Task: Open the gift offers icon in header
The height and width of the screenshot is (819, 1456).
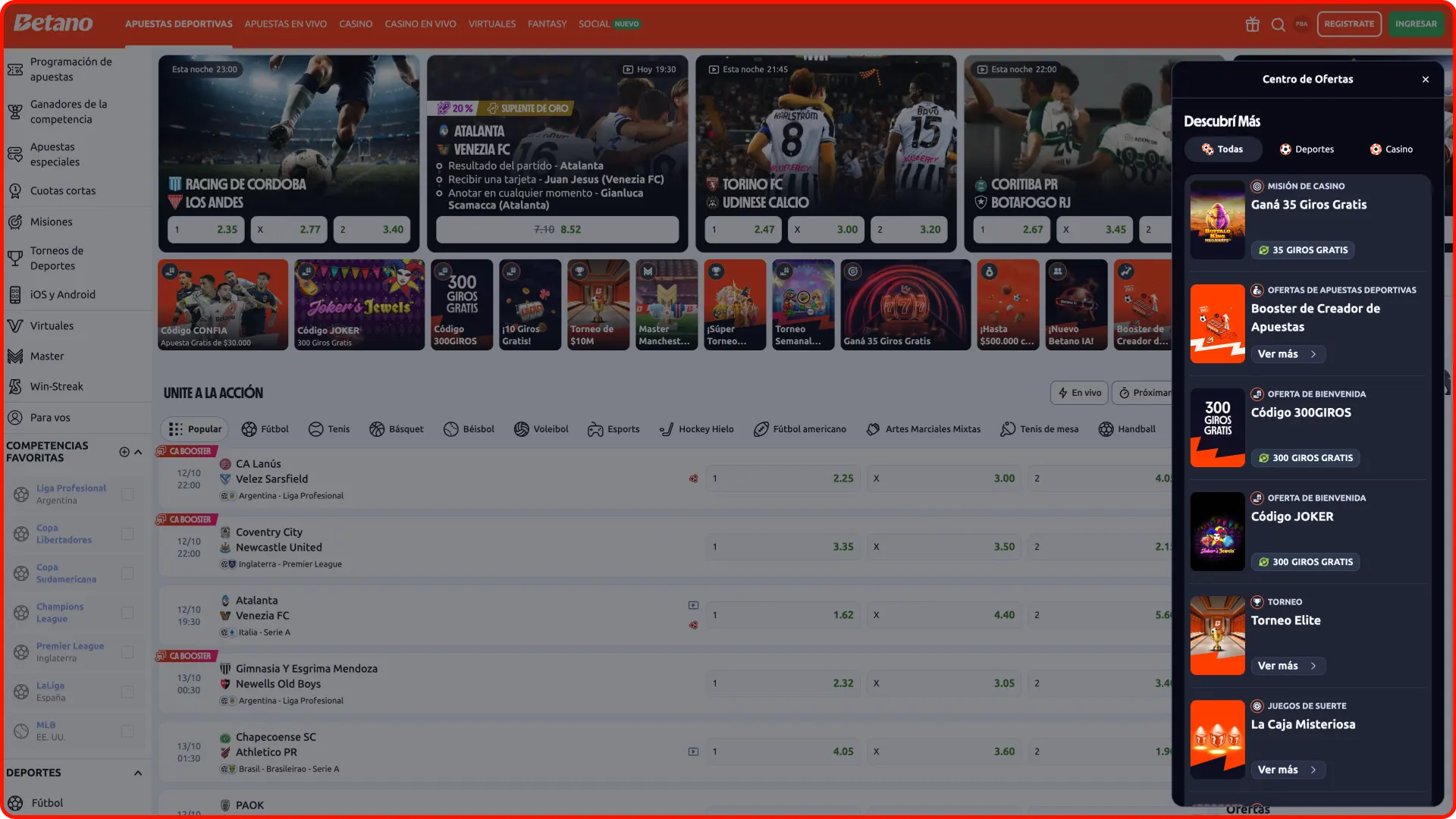Action: click(1252, 24)
